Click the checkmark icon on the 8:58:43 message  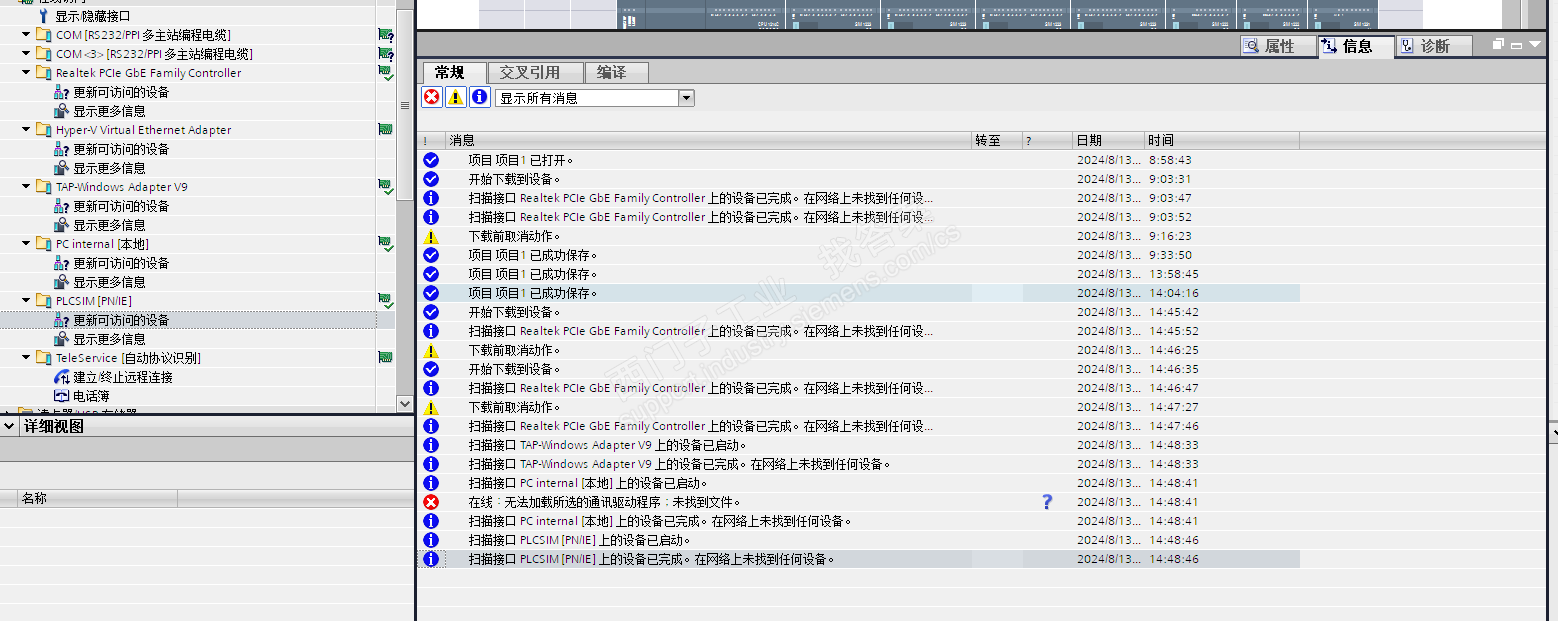(431, 160)
